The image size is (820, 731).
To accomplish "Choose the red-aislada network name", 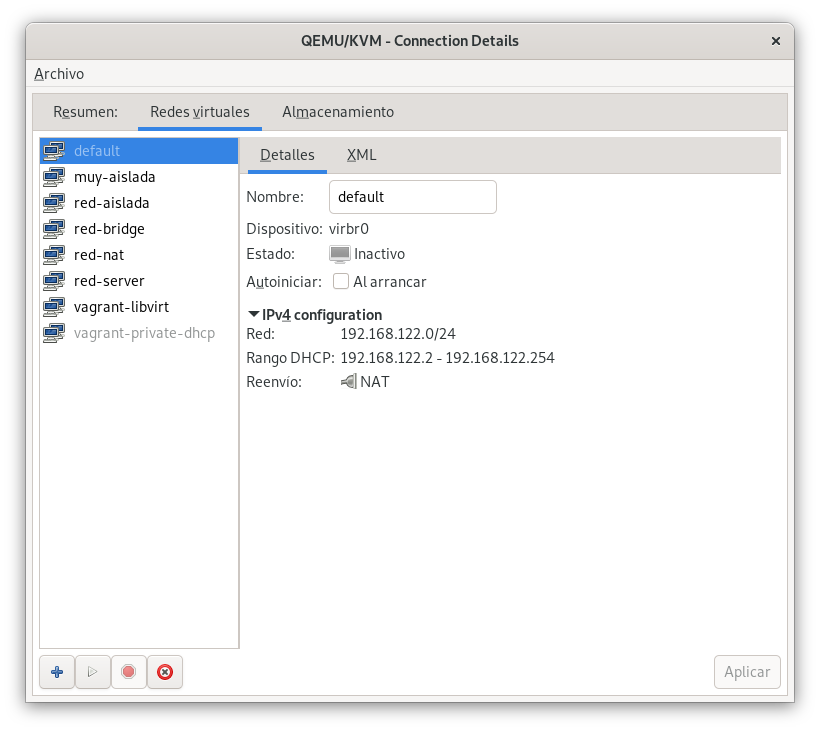I will (111, 203).
